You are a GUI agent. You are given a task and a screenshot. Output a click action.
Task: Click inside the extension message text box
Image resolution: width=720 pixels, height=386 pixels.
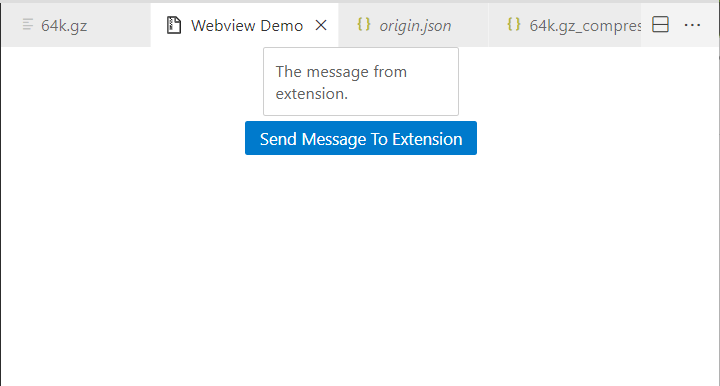(x=361, y=82)
